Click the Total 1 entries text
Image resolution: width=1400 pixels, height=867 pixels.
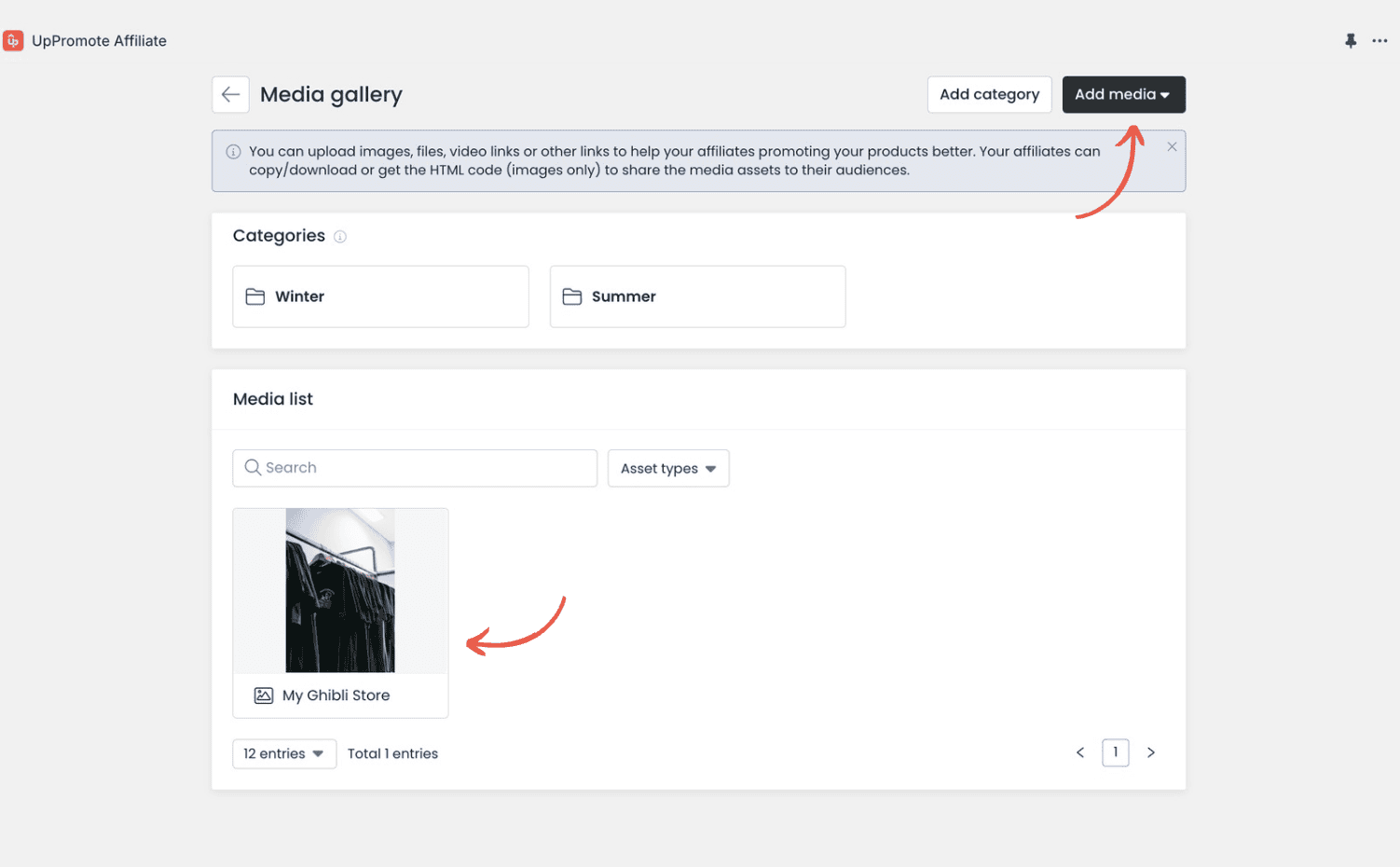392,753
